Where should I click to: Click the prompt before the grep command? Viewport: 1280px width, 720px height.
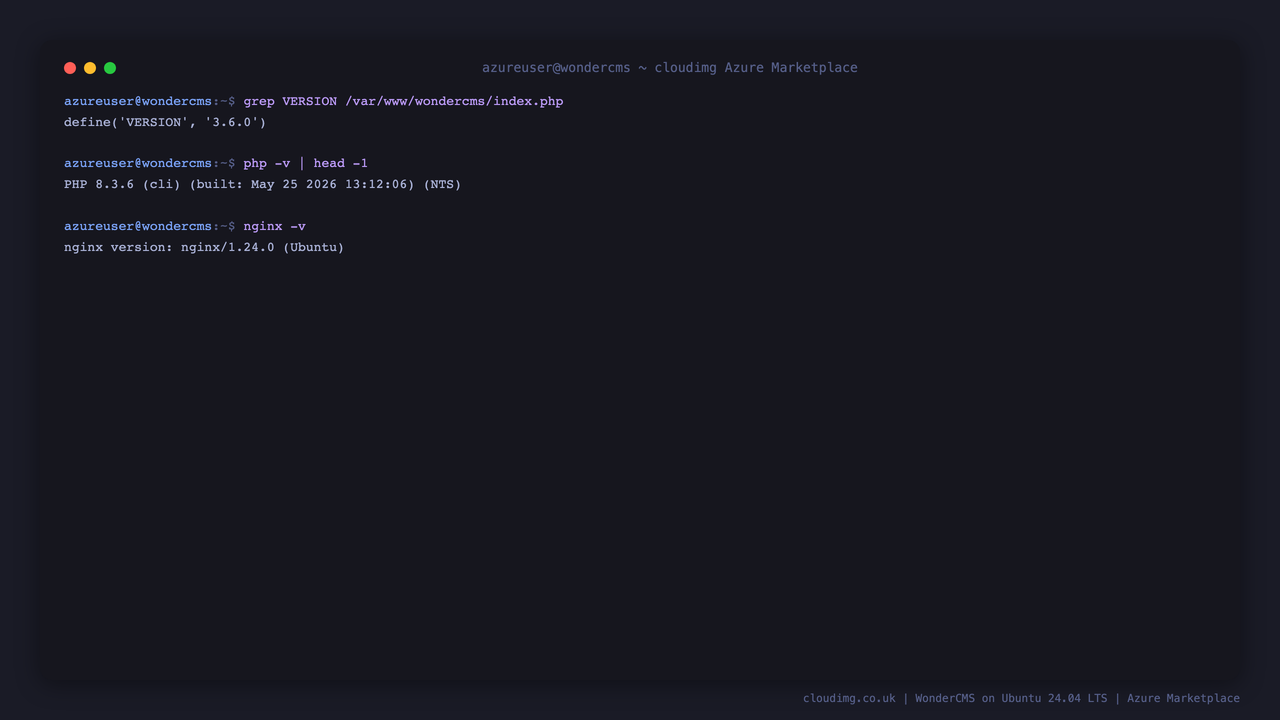(150, 101)
